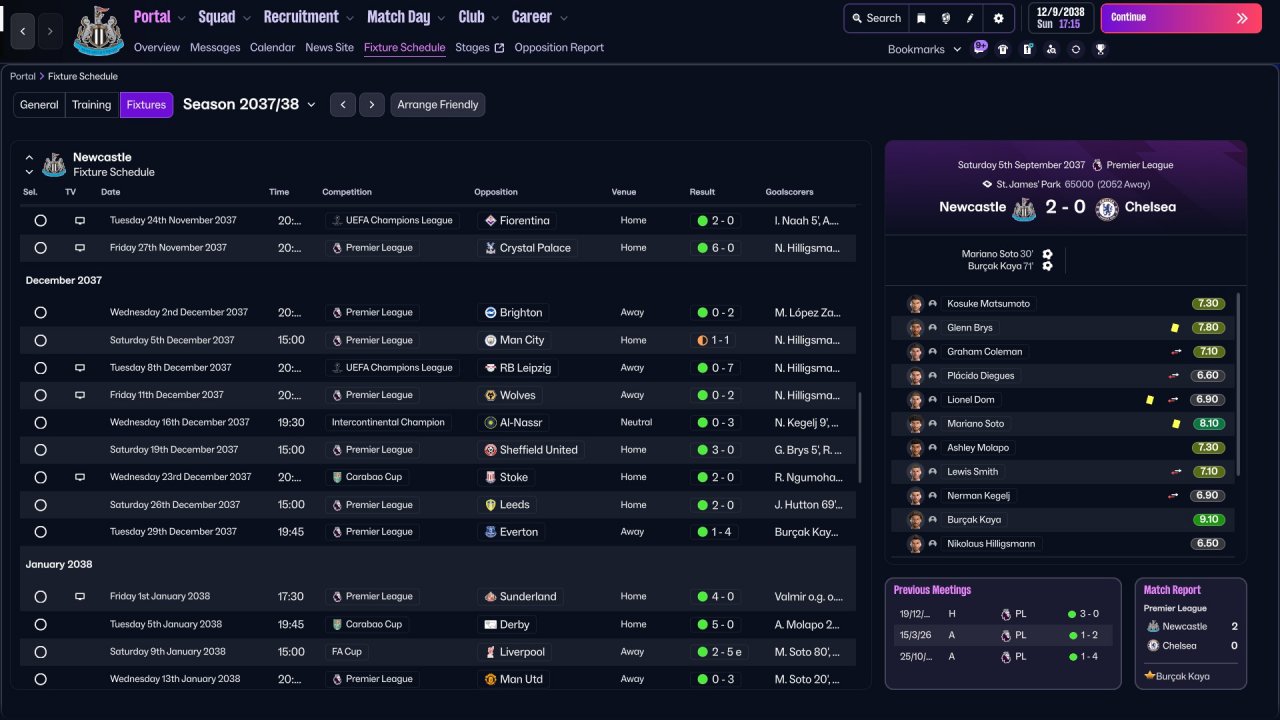Click the Continue button
This screenshot has height=720, width=1280.
point(1181,18)
